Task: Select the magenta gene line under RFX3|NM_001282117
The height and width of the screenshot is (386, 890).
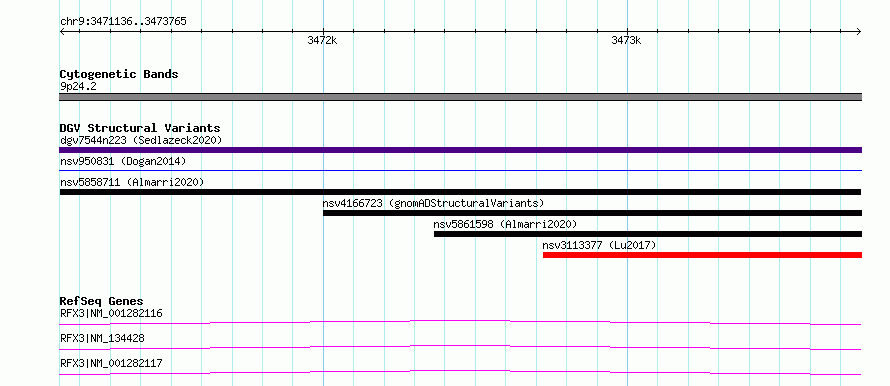Action: click(460, 372)
